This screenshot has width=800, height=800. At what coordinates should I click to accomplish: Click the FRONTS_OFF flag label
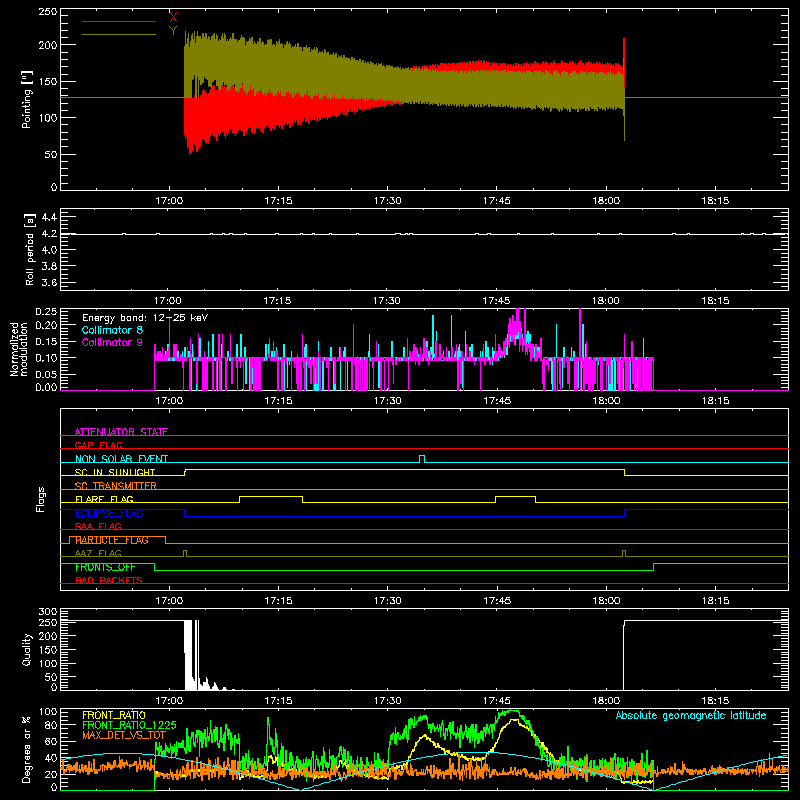105,567
